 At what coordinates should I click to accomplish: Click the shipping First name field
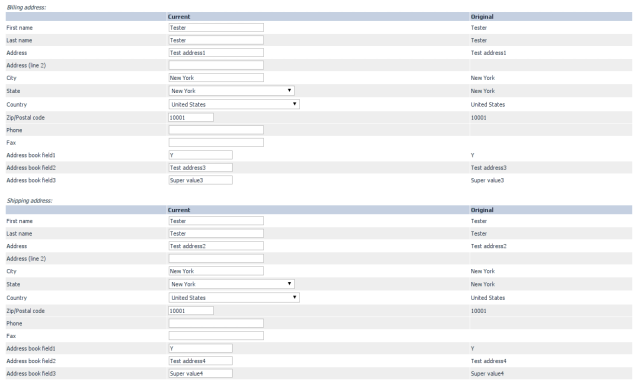point(216,221)
